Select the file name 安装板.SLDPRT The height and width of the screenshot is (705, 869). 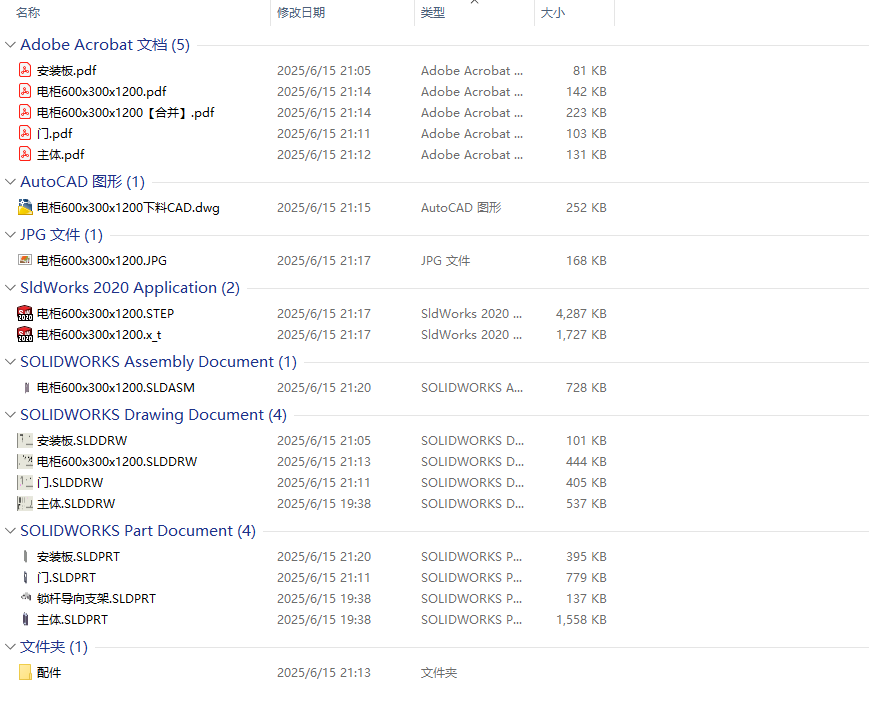coord(78,556)
